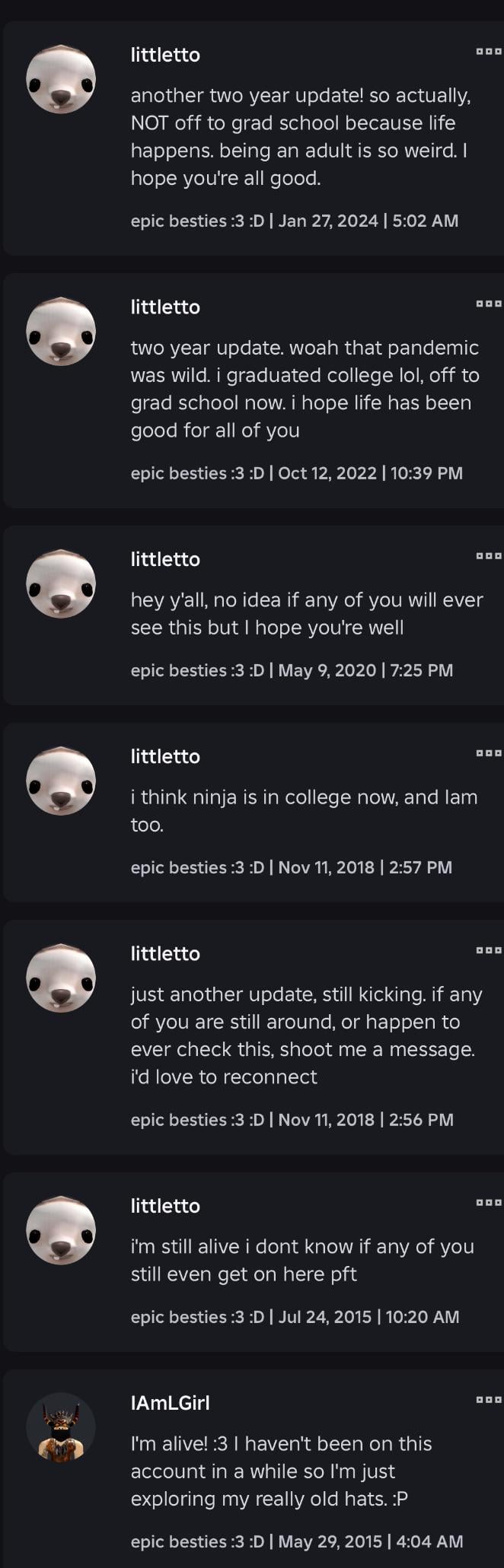This screenshot has width=504, height=1568.
Task: Open options menu on IAmLGirl's post
Action: tap(488, 1400)
